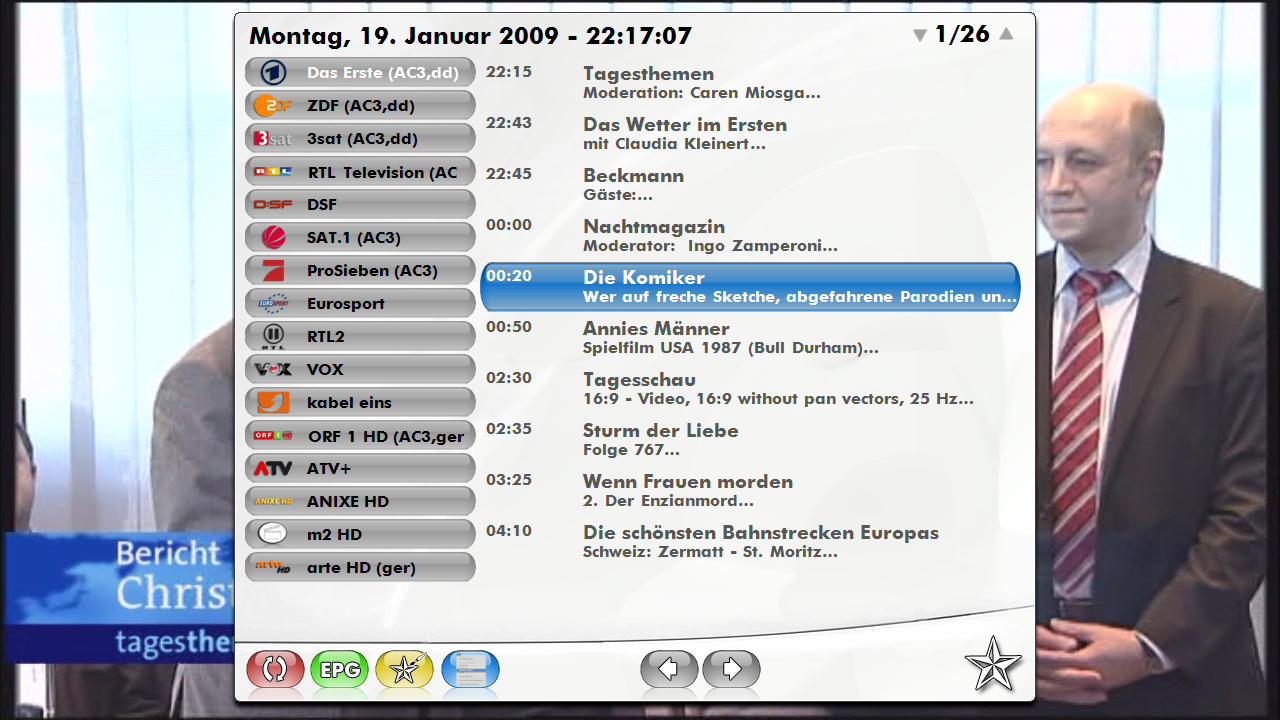Select the arte HD (ger) channel
The image size is (1280, 720).
pos(360,568)
